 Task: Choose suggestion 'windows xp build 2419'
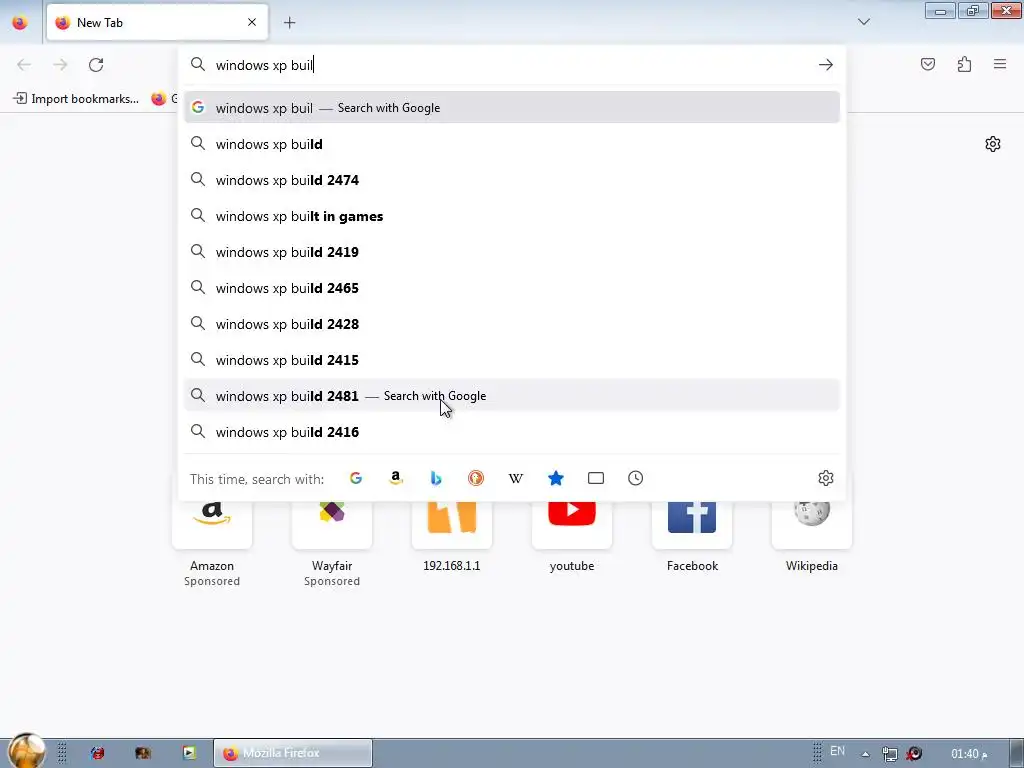click(x=512, y=252)
